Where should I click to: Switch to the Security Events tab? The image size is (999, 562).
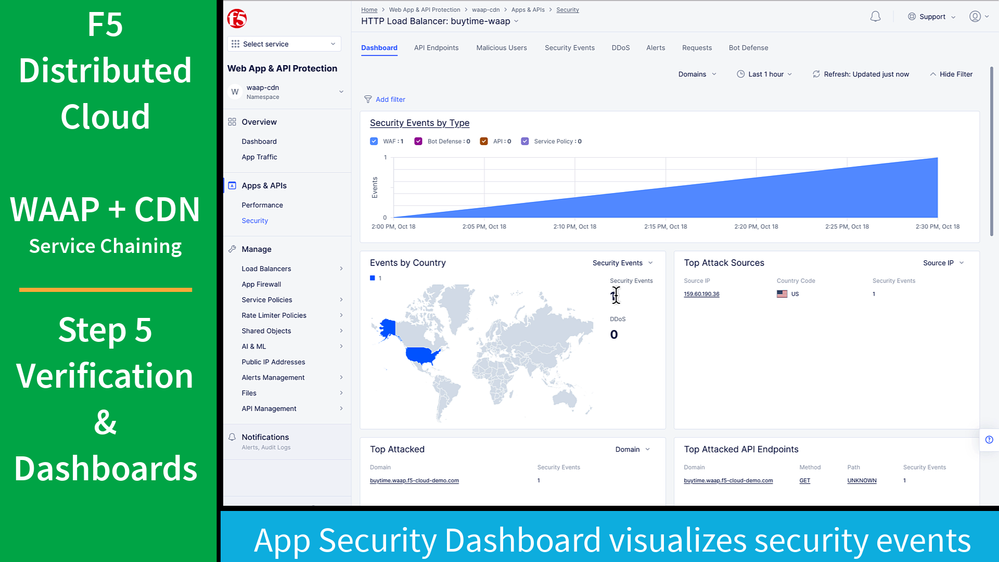pyautogui.click(x=570, y=48)
